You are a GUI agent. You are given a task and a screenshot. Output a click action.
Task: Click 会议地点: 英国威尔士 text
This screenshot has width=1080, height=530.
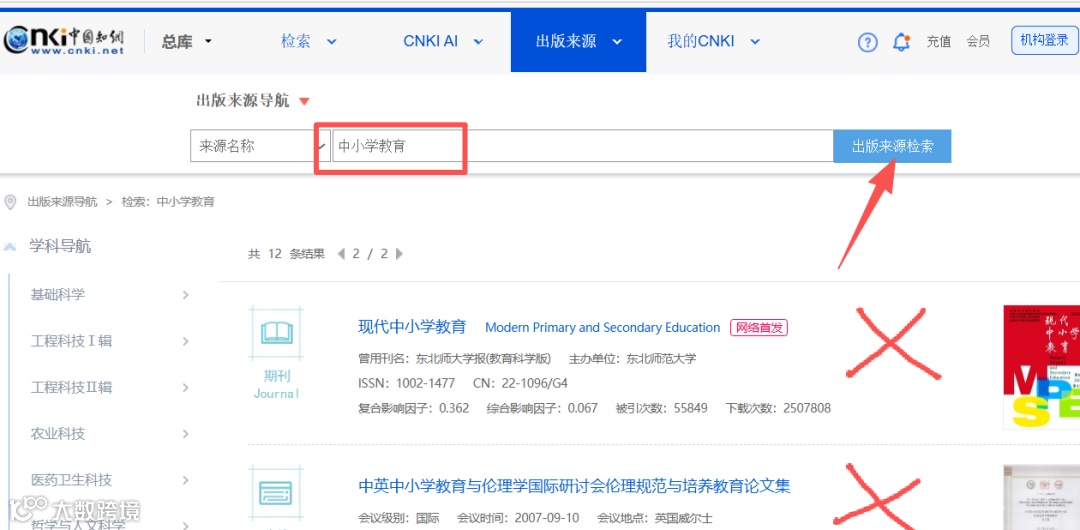point(654,518)
